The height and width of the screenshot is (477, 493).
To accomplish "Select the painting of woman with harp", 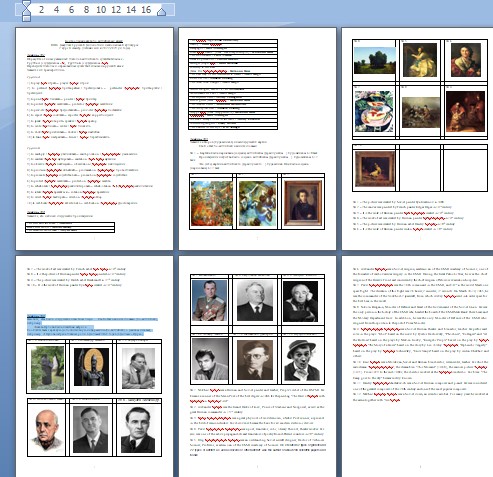I will coord(420,60).
